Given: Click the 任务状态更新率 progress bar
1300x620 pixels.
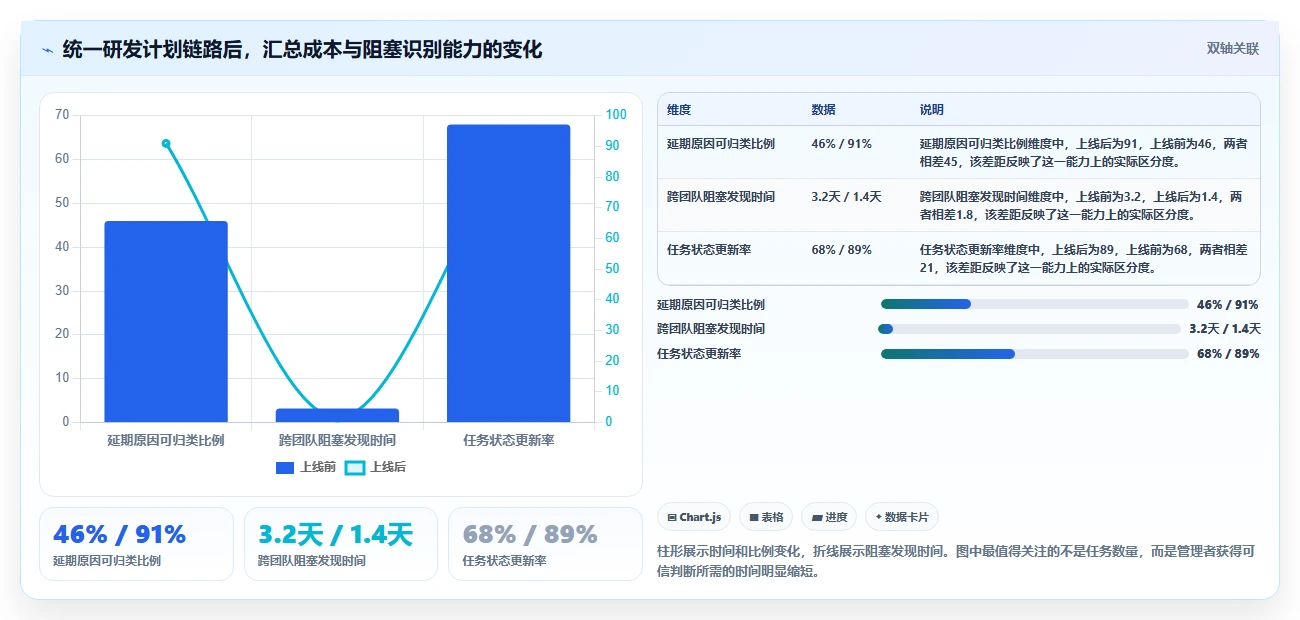Looking at the screenshot, I should (x=1034, y=354).
